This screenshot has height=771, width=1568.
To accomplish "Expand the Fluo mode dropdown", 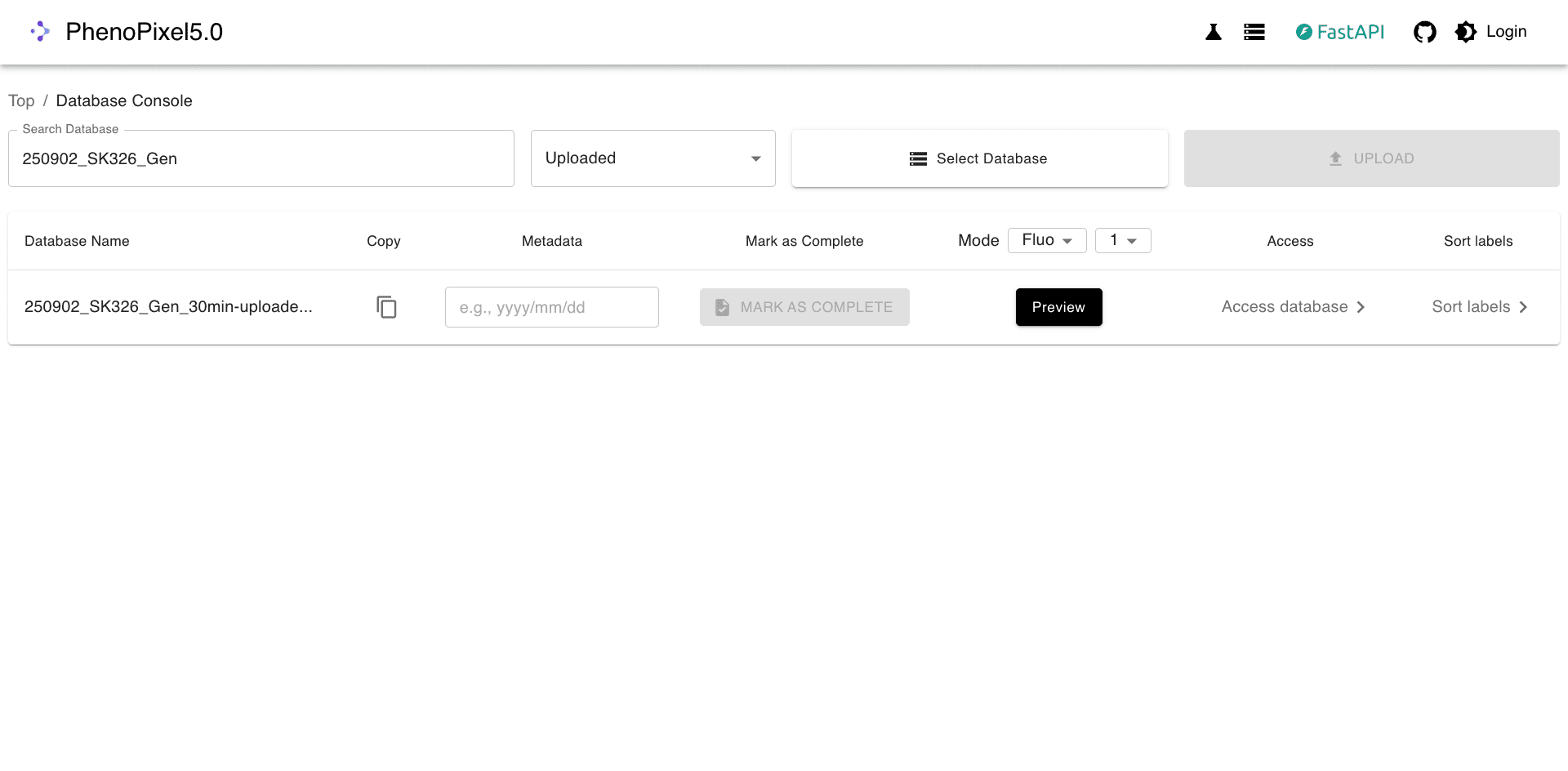I will pyautogui.click(x=1046, y=240).
